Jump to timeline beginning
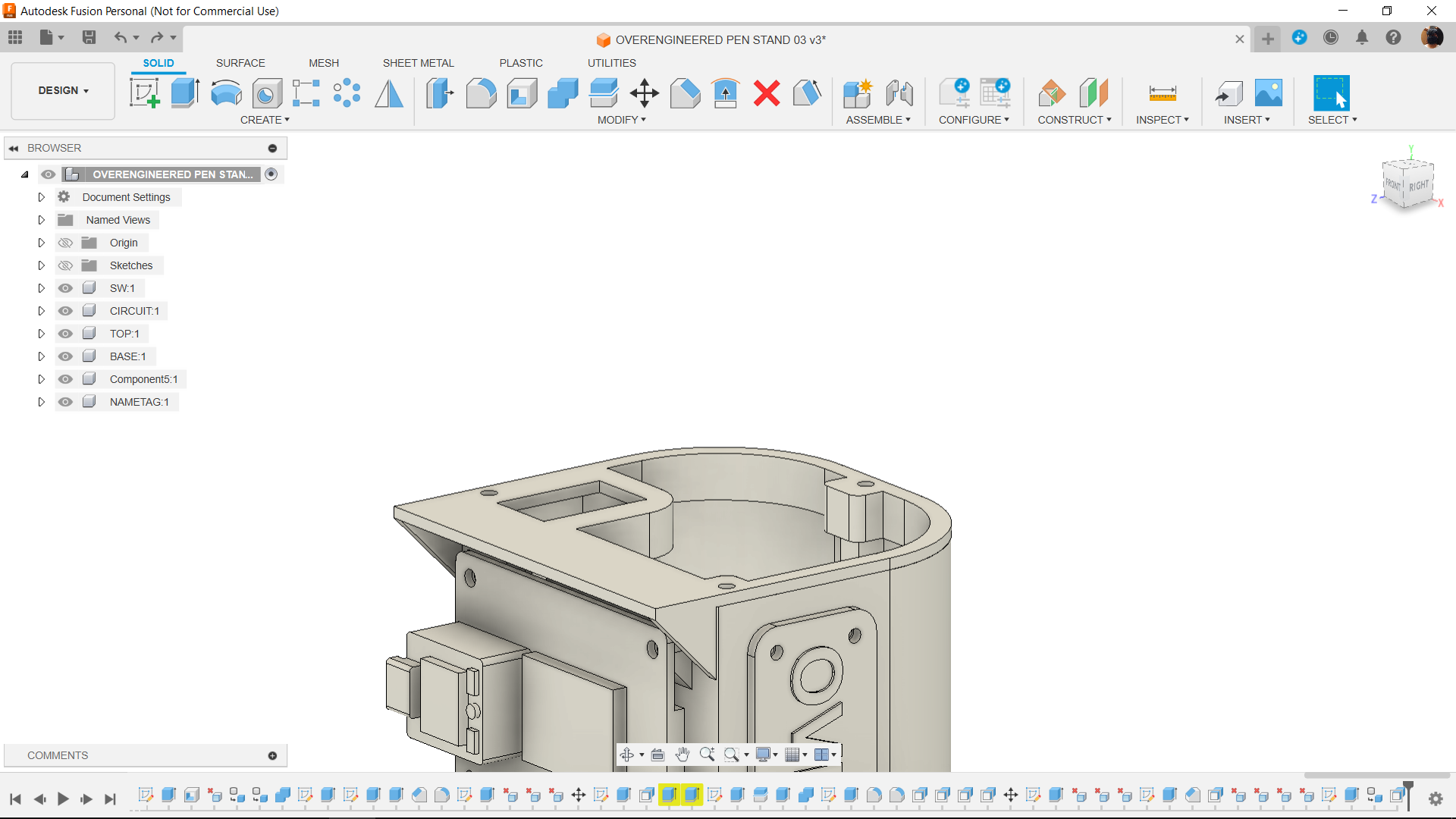Viewport: 1456px width, 819px height. pos(15,799)
